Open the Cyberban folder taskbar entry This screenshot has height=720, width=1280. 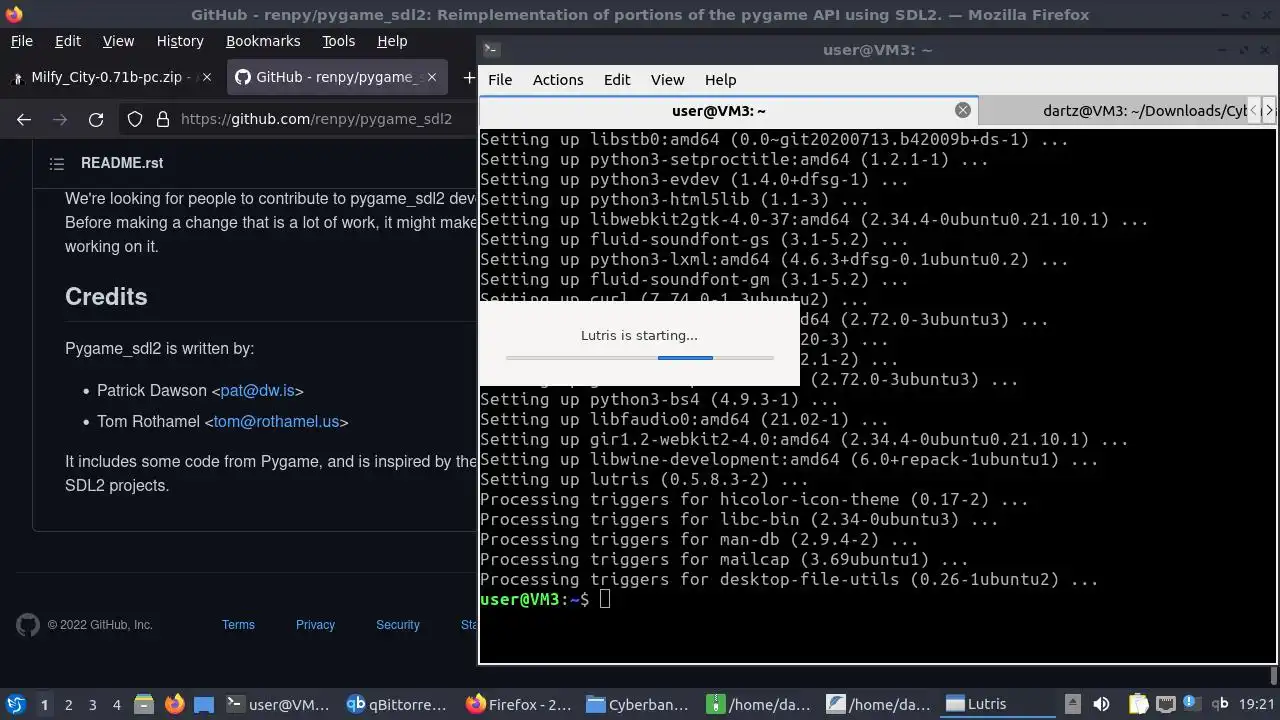point(638,704)
